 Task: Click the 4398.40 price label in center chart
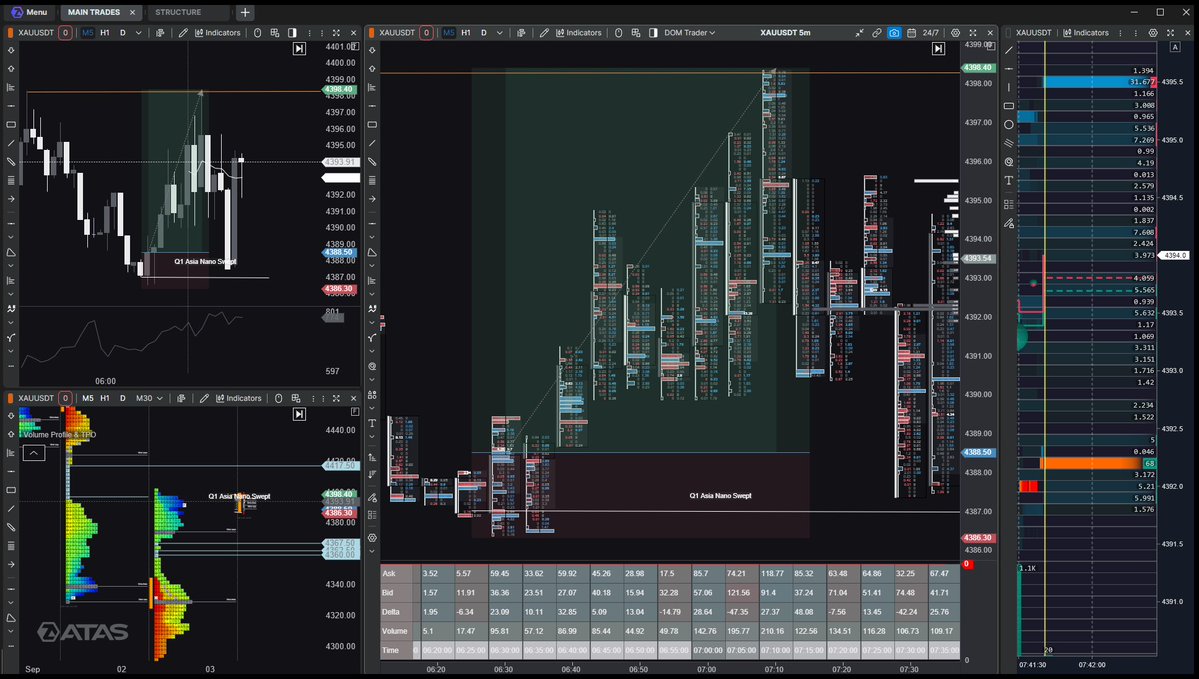978,67
